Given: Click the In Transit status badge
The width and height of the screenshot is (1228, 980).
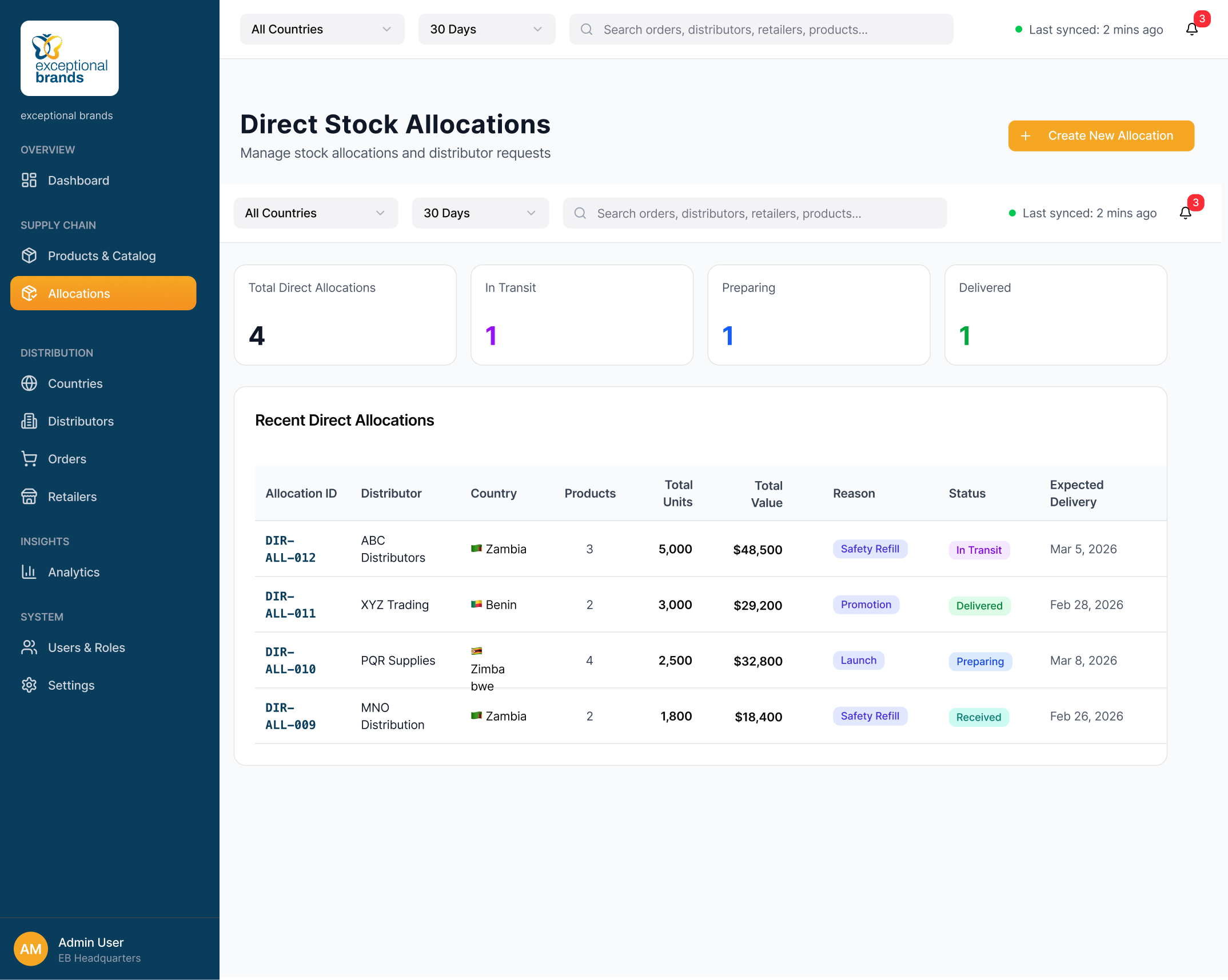Looking at the screenshot, I should coord(979,550).
